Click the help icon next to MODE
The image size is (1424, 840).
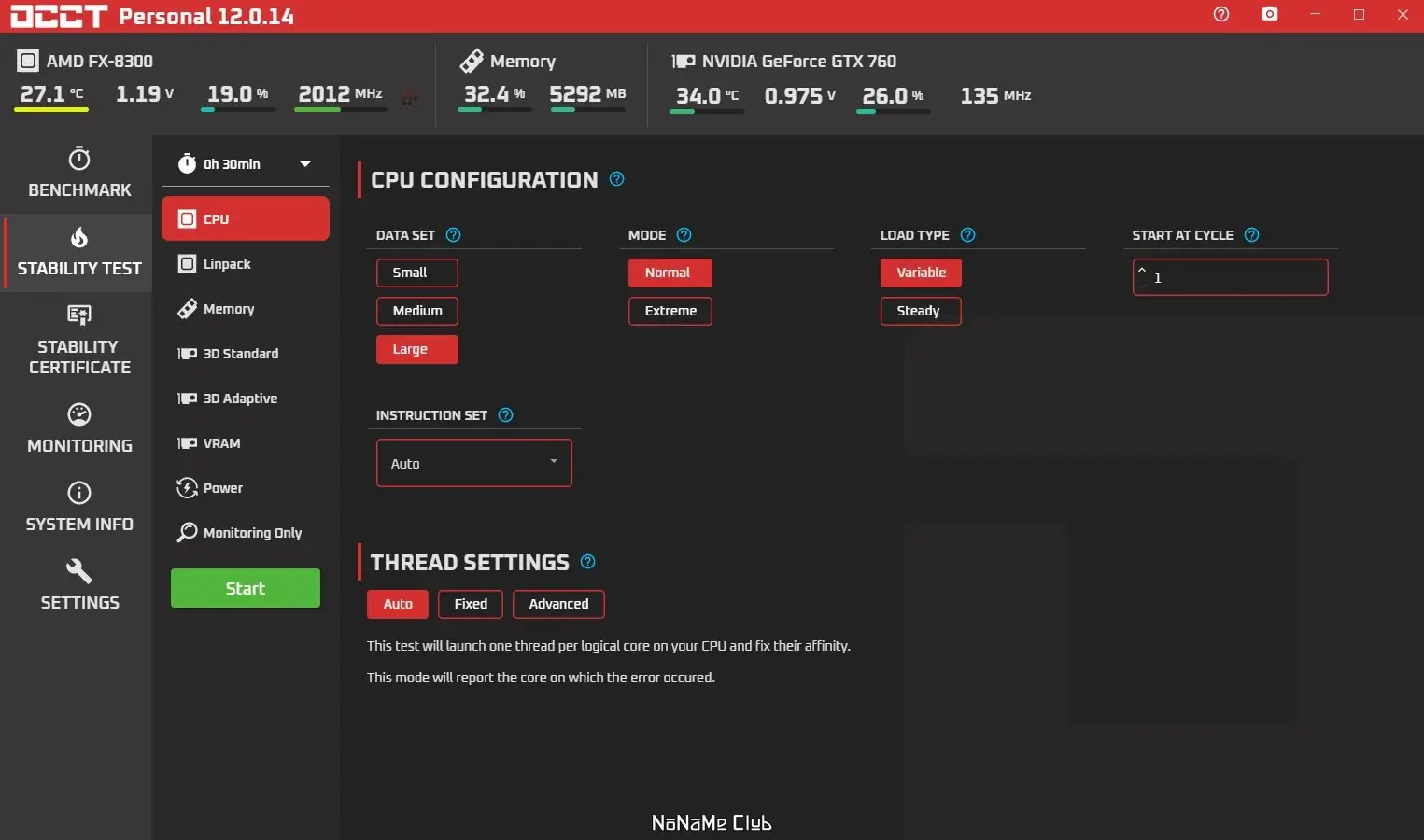[x=684, y=235]
